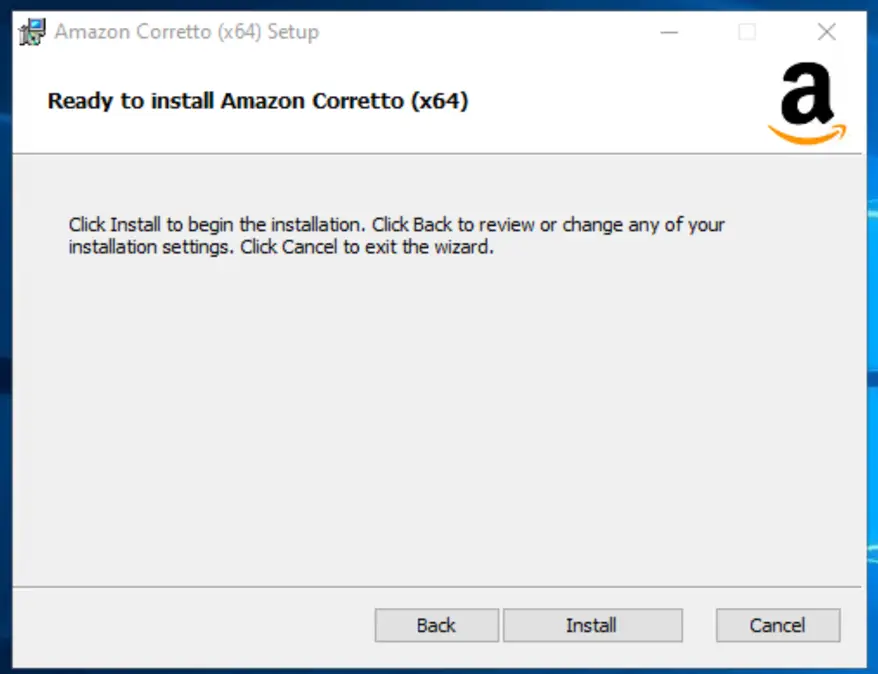Go Back to the previous setup step
878x674 pixels.
pyautogui.click(x=437, y=625)
